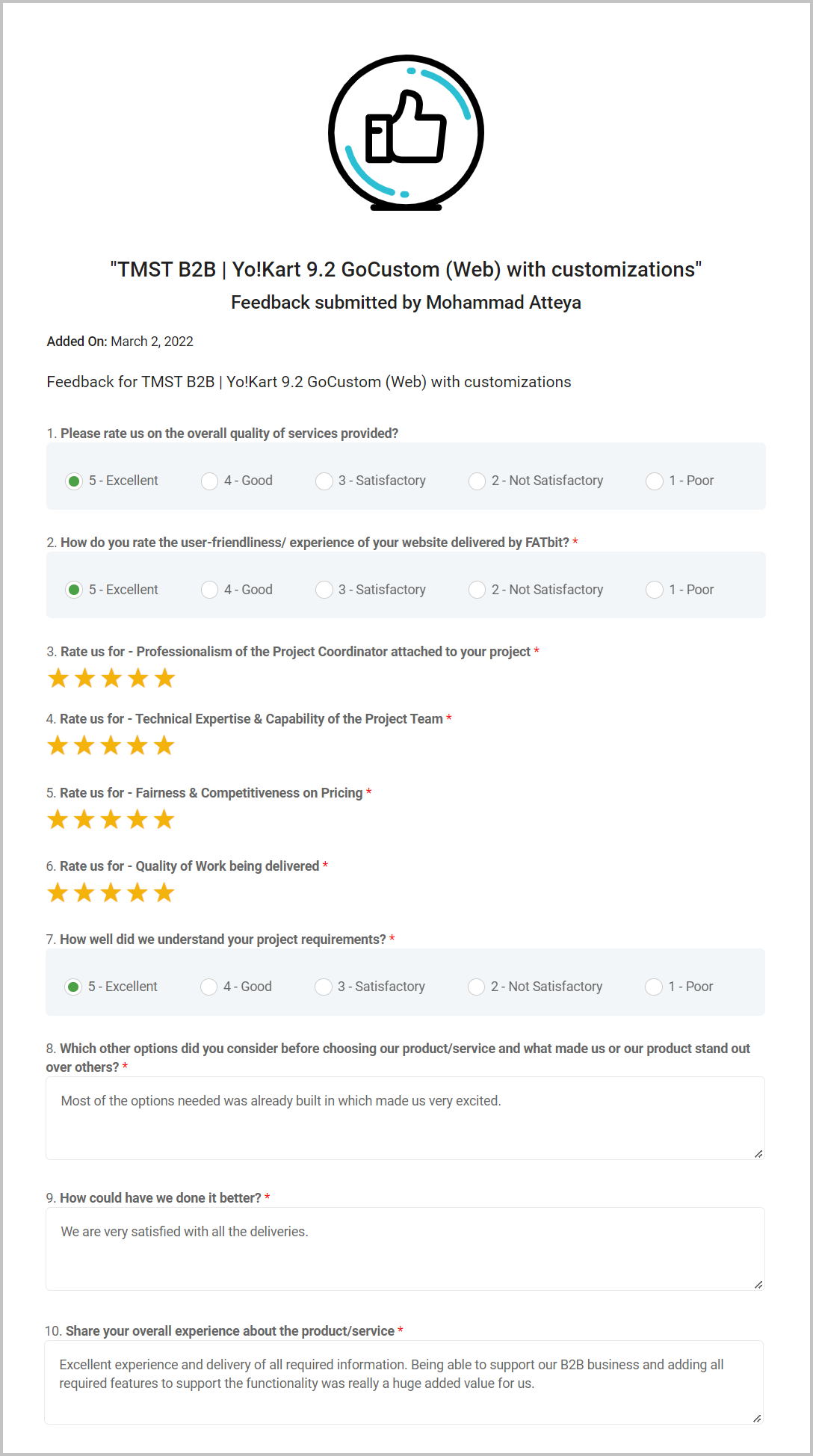Viewport: 813px width, 1456px height.
Task: Click third star for Fairness on Pricing
Action: pyautogui.click(x=111, y=820)
